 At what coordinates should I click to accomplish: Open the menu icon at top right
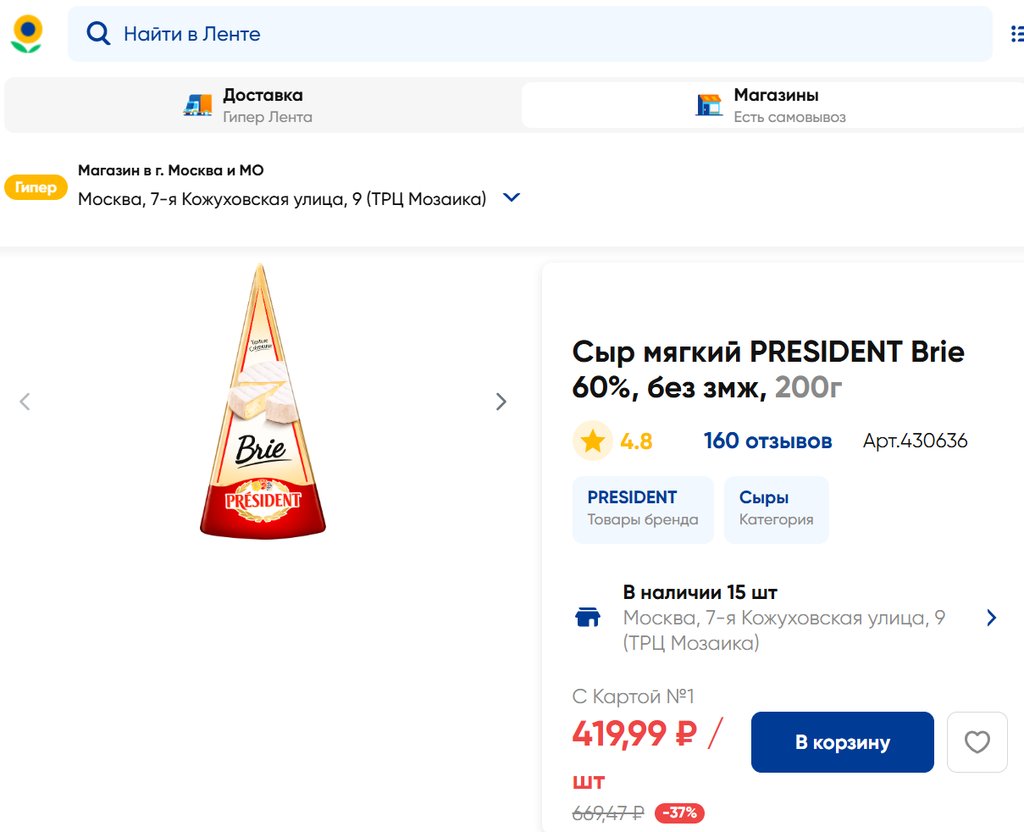(x=1016, y=34)
